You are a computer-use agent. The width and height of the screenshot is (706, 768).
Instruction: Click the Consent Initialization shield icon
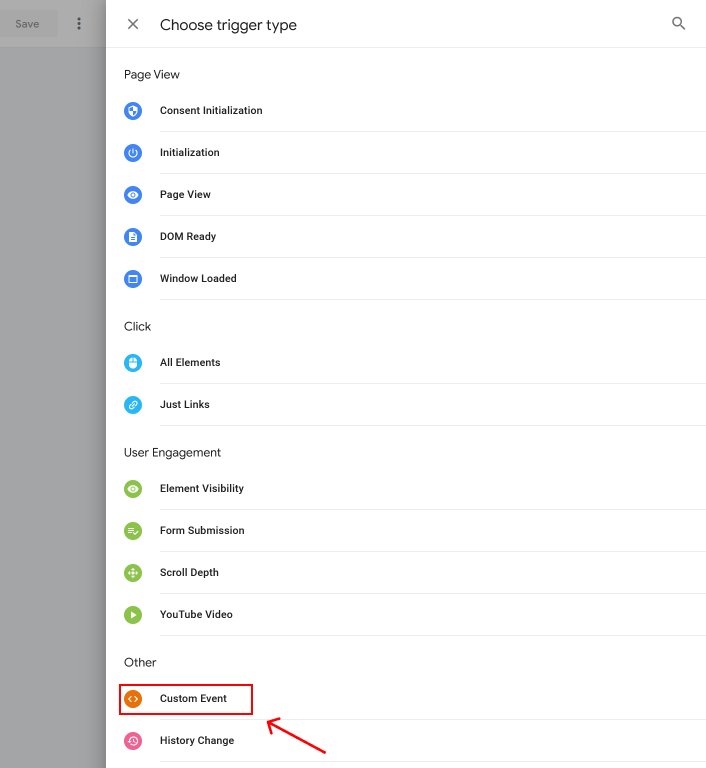(x=133, y=111)
